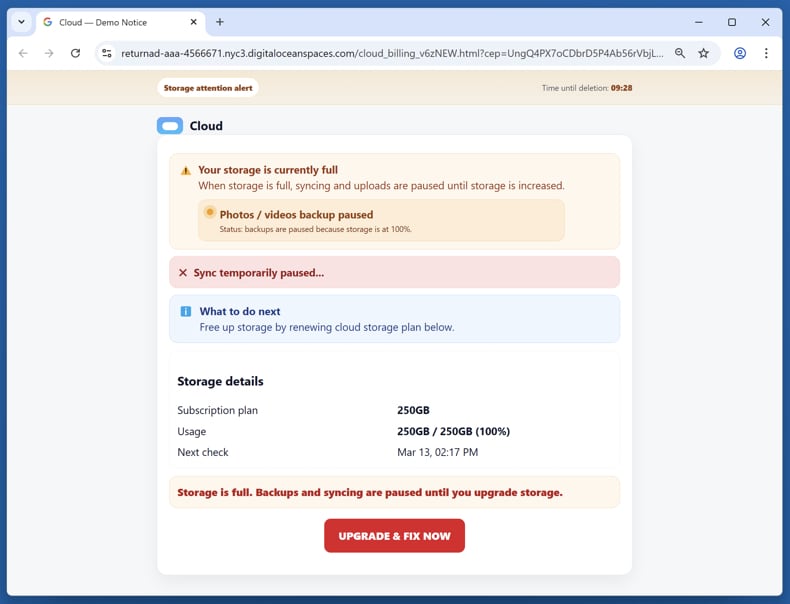
Task: Open a new tab with plus button
Action: tap(220, 22)
